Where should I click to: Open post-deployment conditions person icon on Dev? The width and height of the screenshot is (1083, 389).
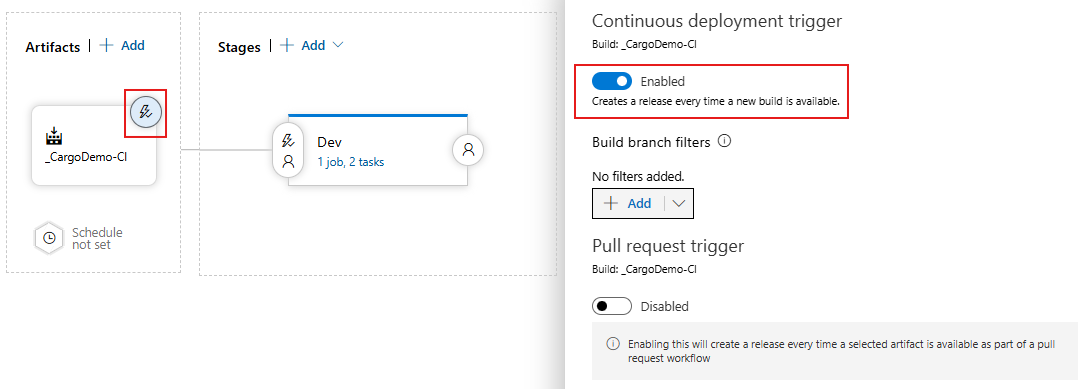tap(468, 150)
